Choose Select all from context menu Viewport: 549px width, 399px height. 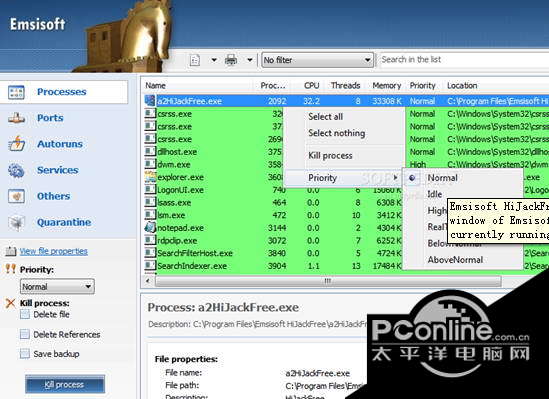click(325, 117)
